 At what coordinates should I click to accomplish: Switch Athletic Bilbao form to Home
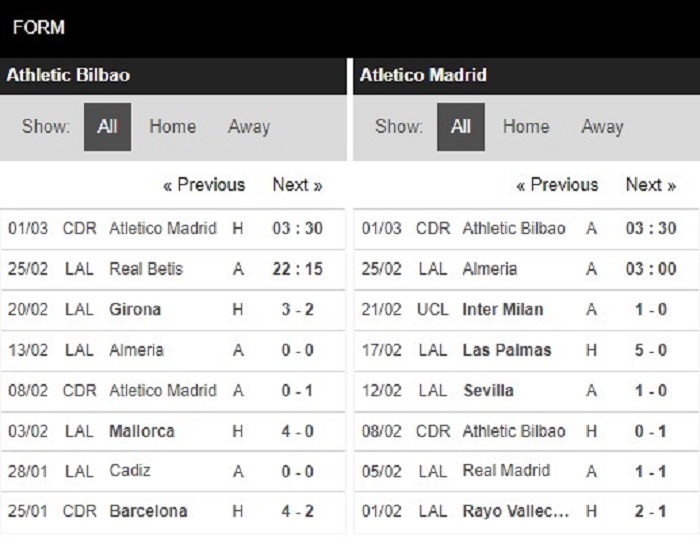pos(172,127)
